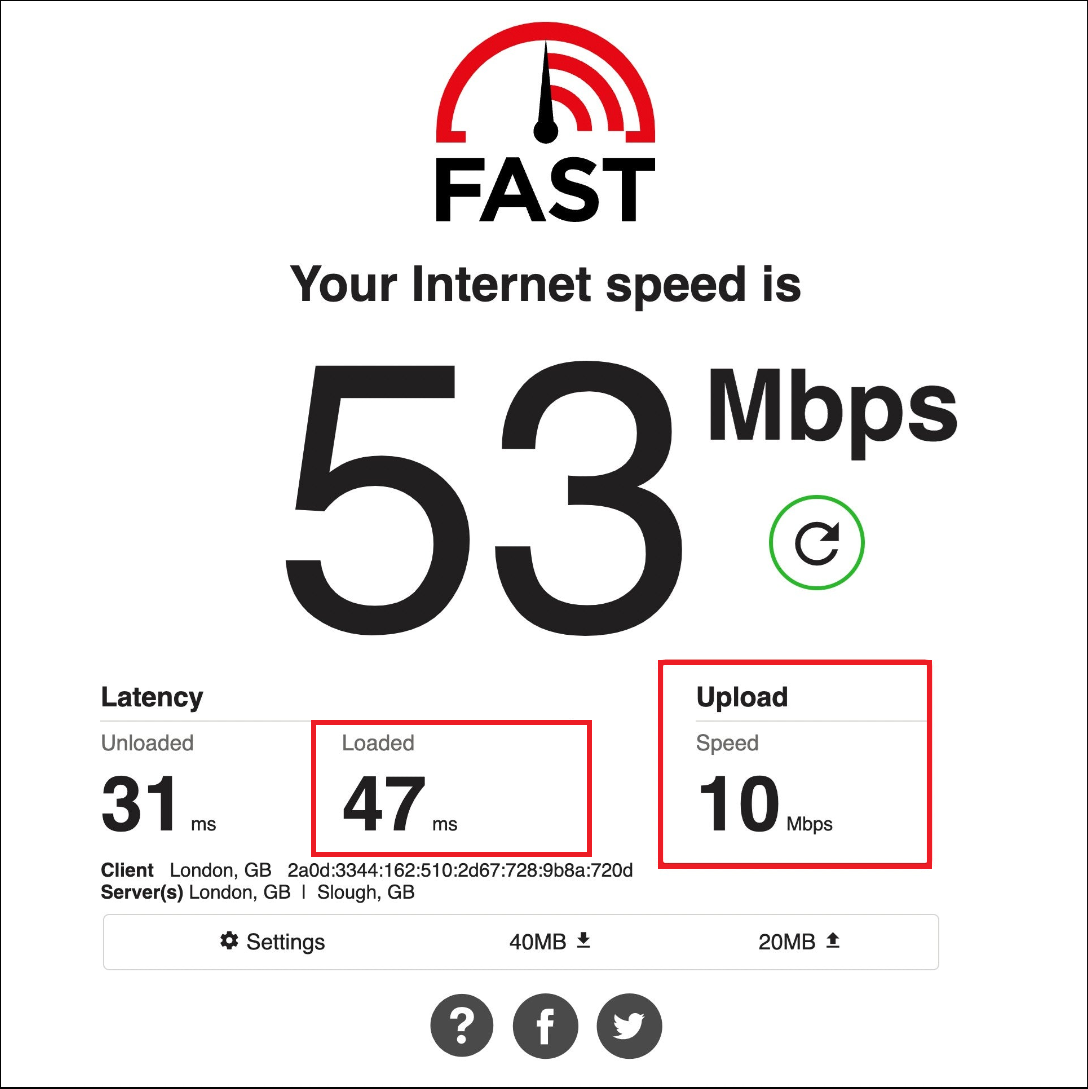1088x1089 pixels.
Task: Click the upload arrow next to 20MB
Action: coord(833,940)
